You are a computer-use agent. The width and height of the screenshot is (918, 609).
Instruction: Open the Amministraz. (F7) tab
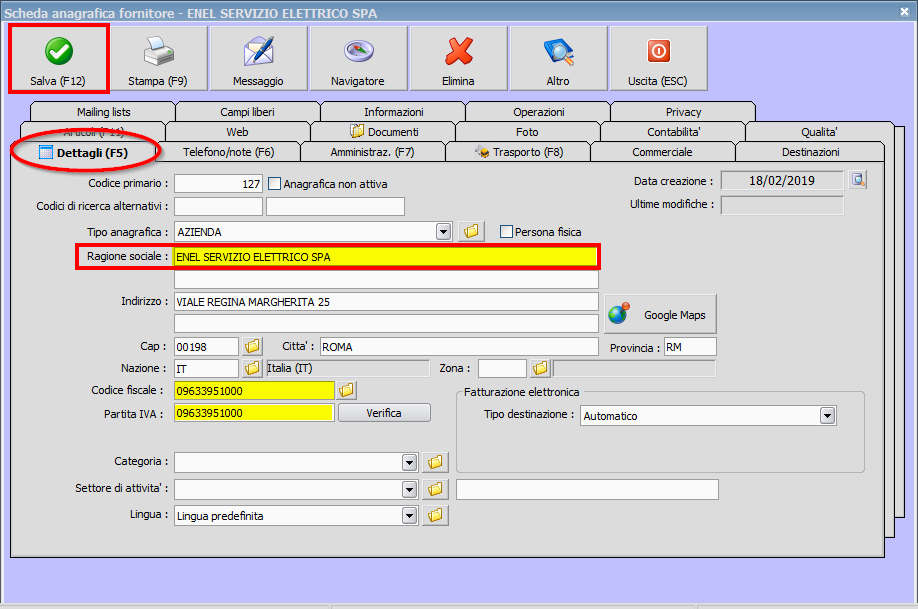click(373, 152)
